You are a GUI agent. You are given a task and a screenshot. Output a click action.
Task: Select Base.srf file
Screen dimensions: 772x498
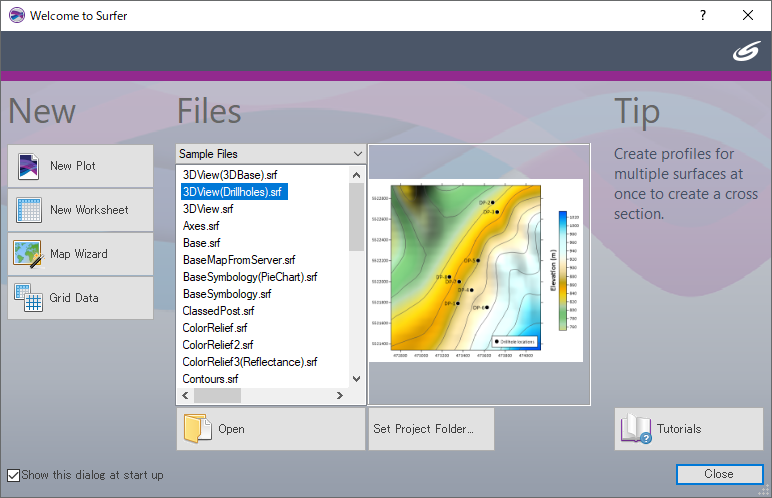click(201, 243)
